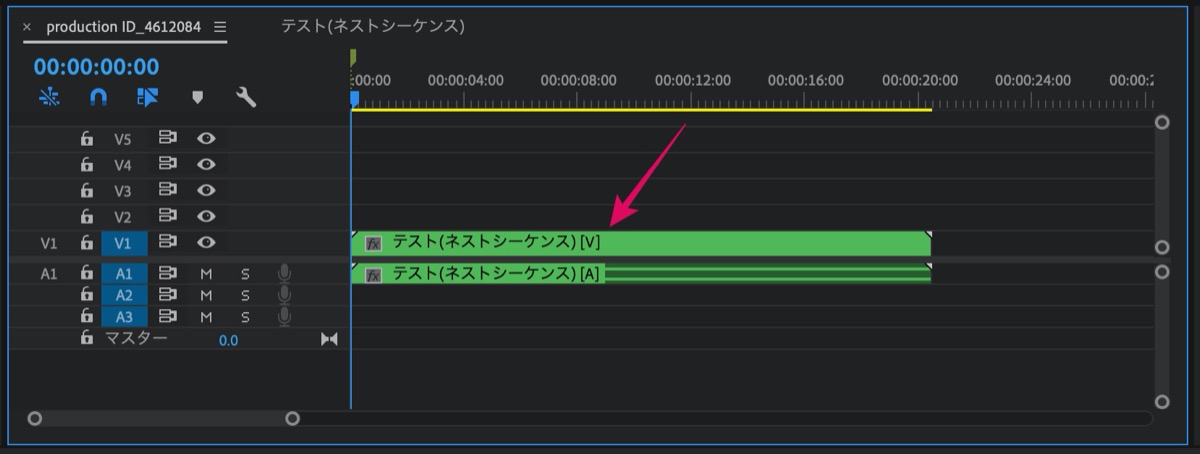Toggle sync lock on track A2
Viewport: 1200px width, 454px height.
click(168, 295)
